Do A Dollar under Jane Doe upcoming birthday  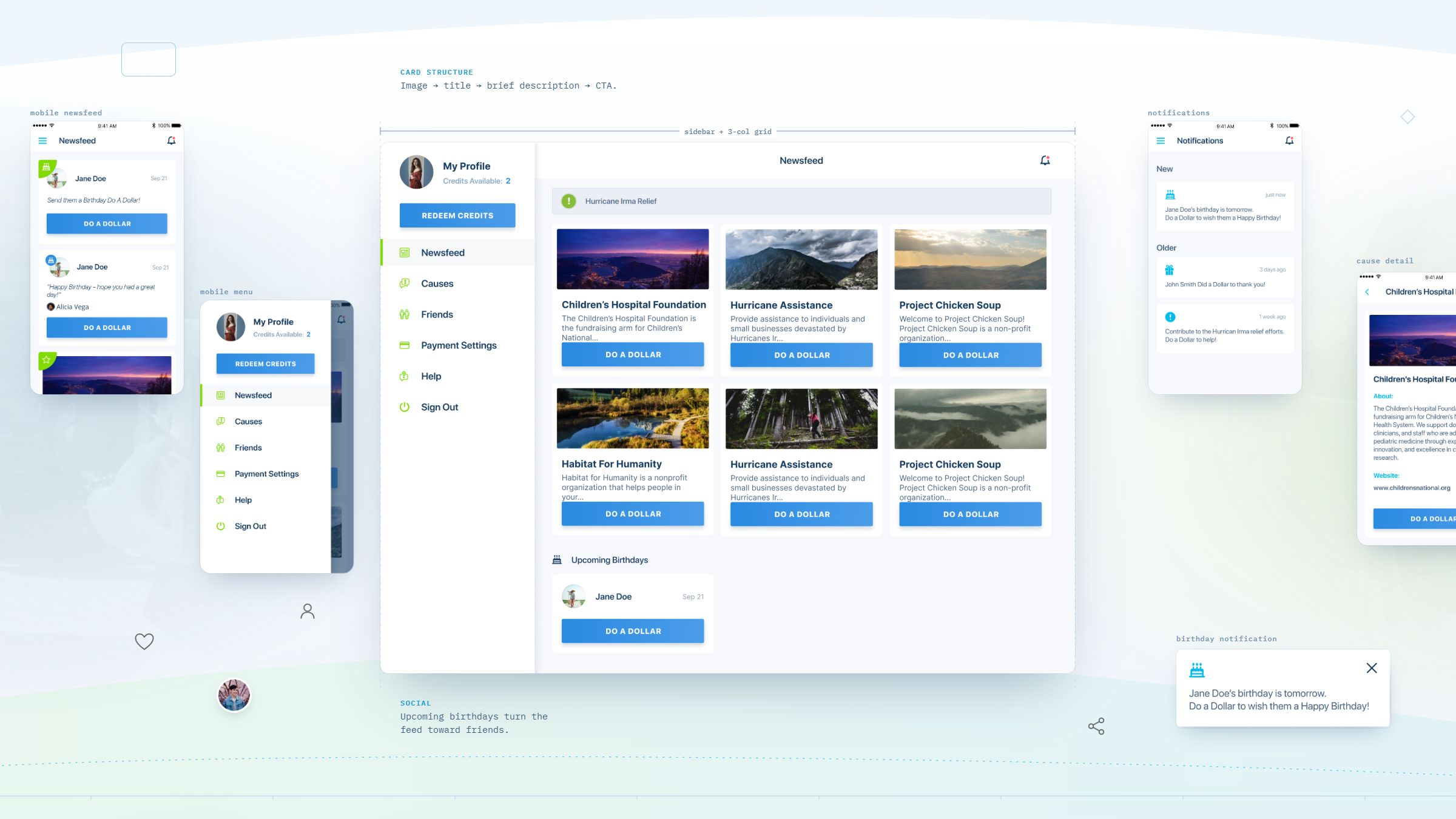[x=633, y=631]
